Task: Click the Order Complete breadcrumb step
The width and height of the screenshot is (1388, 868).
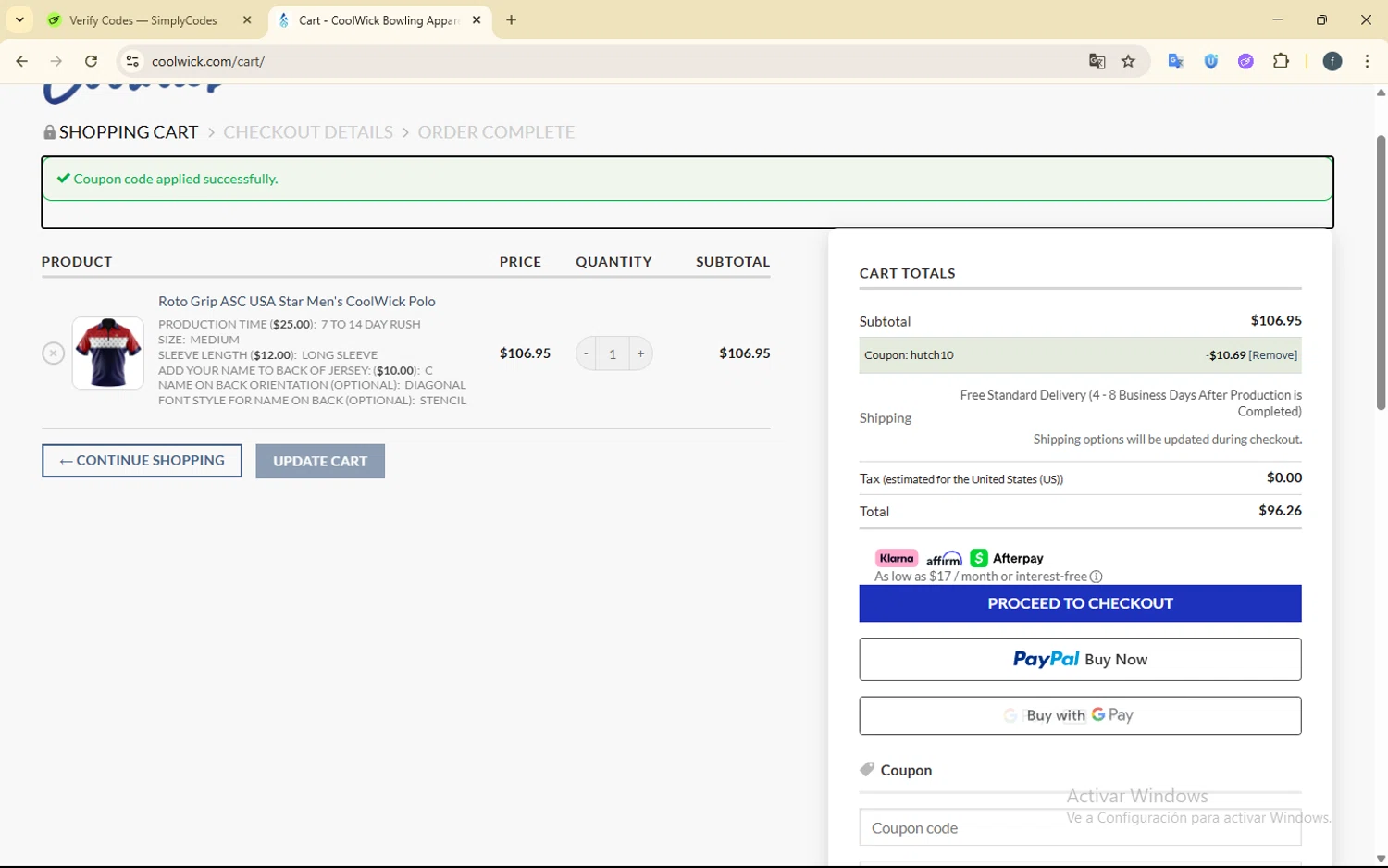Action: click(x=496, y=132)
